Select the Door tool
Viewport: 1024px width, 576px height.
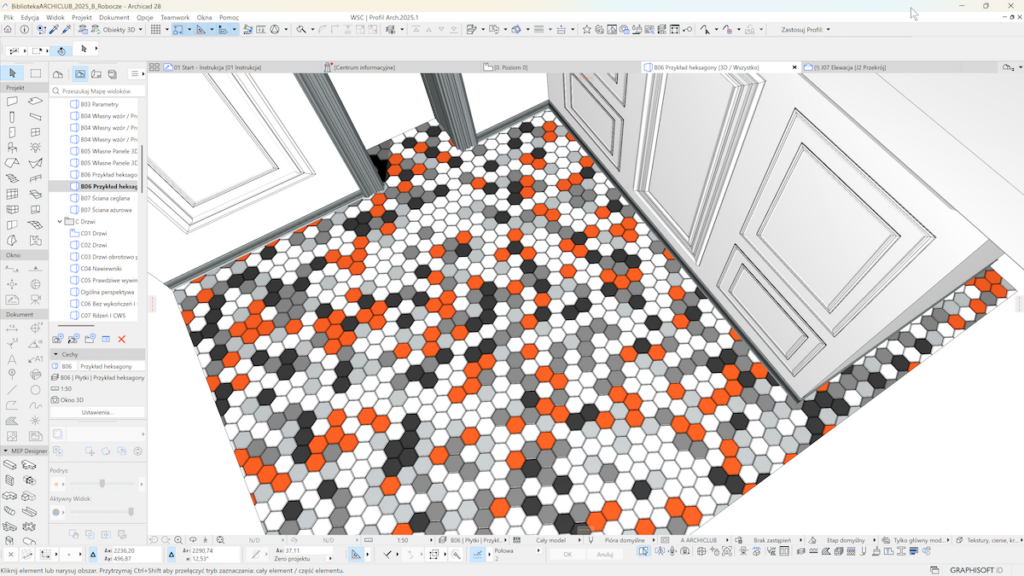12,133
